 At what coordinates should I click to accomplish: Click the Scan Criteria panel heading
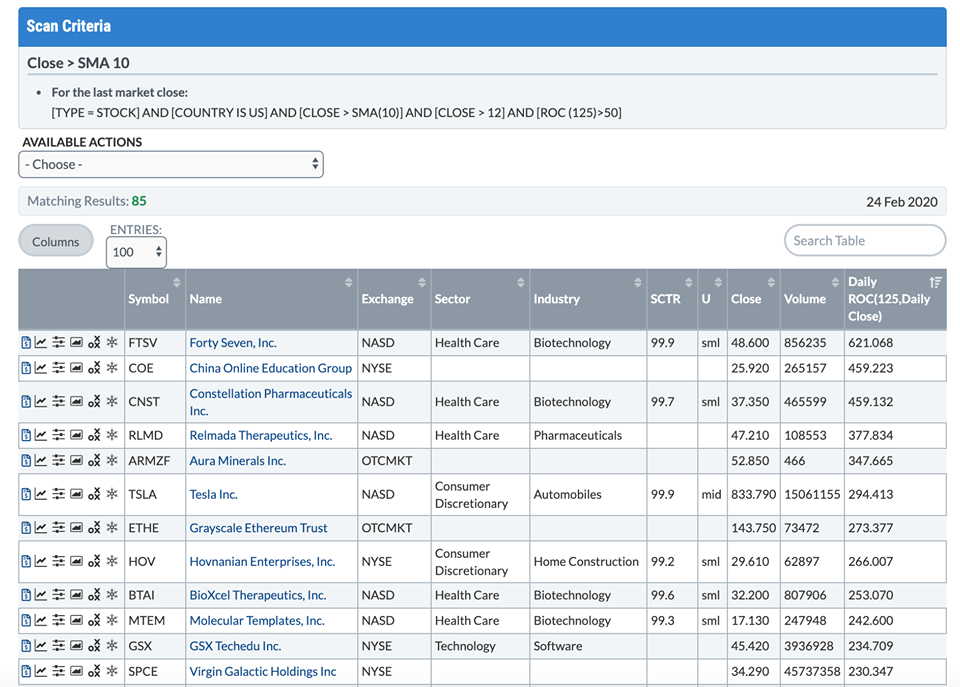(69, 26)
